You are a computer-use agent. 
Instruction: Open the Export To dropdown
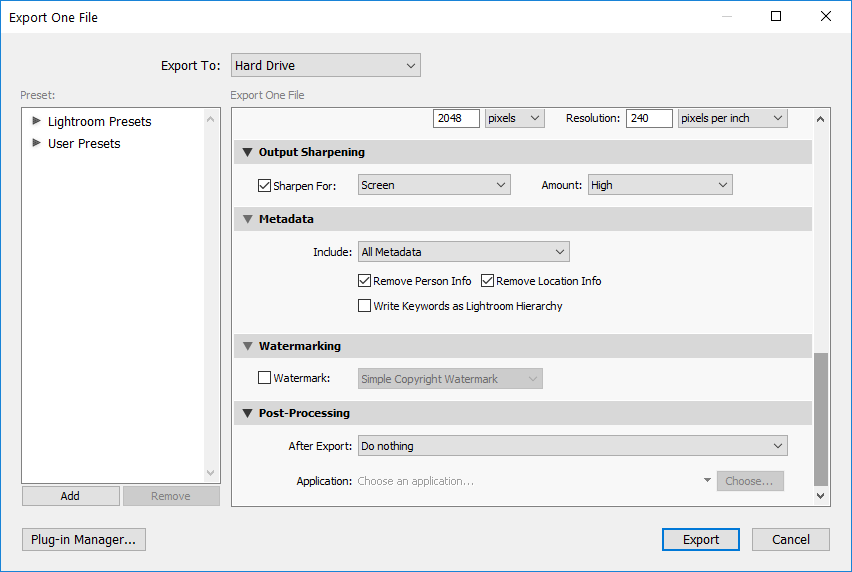click(325, 66)
